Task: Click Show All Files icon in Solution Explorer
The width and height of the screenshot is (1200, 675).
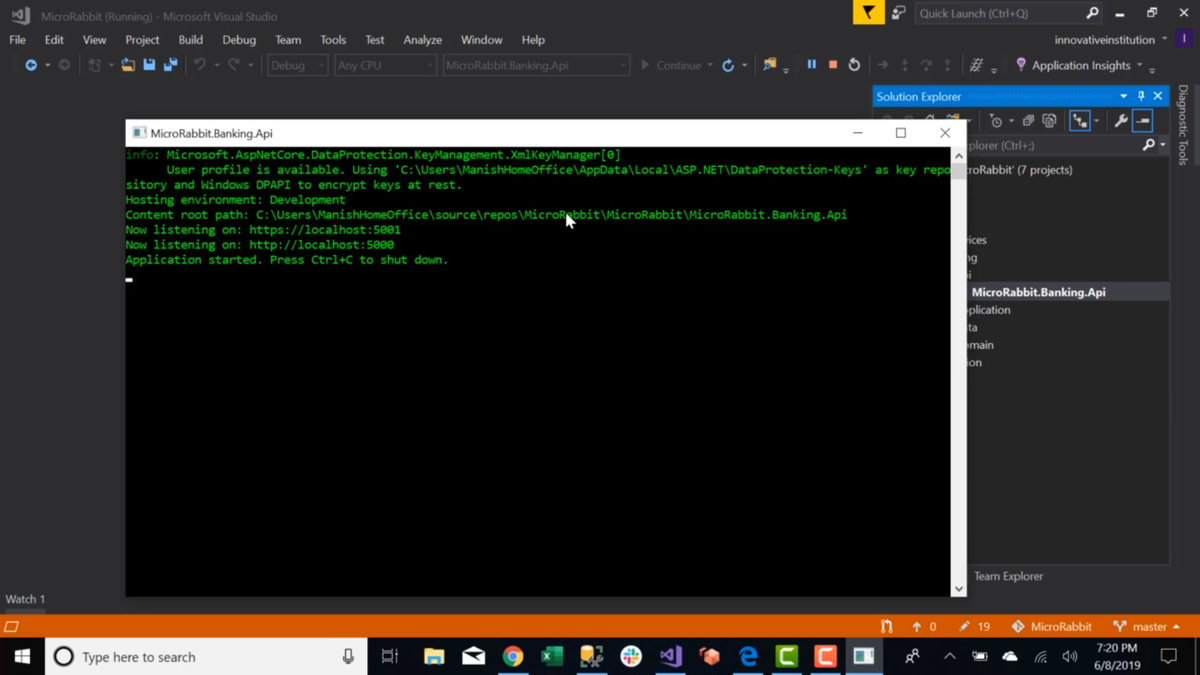Action: coord(1049,121)
